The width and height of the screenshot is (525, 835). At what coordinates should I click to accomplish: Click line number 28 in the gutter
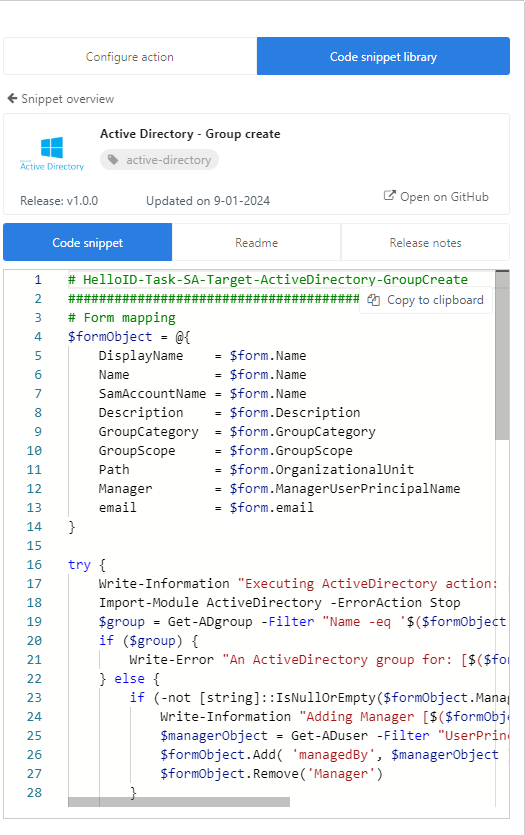pyautogui.click(x=34, y=793)
